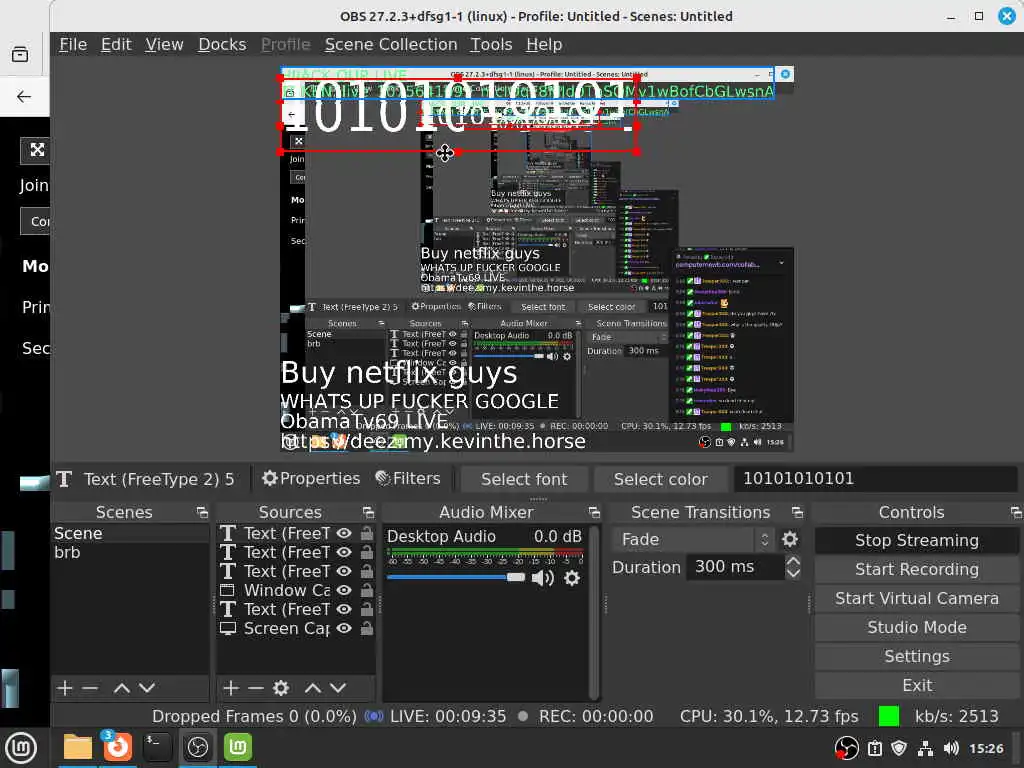The height and width of the screenshot is (768, 1024).
Task: Click clock showing 15:26
Action: [x=986, y=748]
